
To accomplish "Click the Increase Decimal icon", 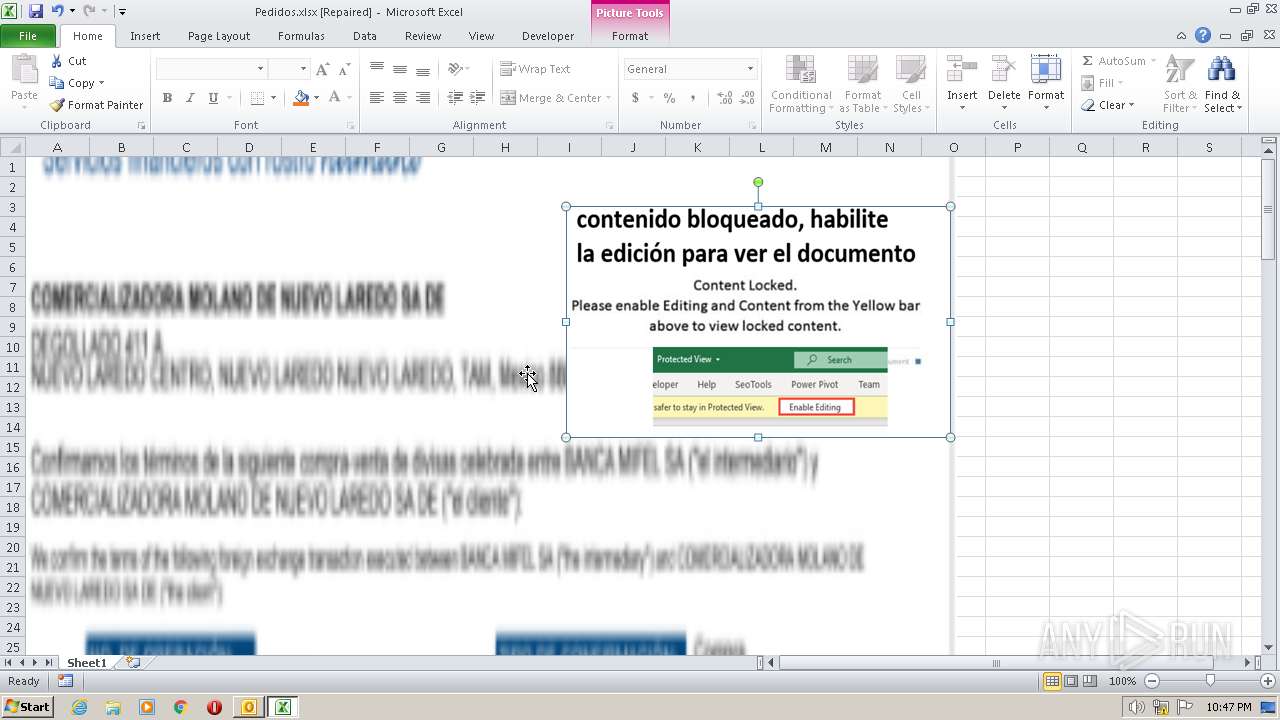I will point(724,98).
